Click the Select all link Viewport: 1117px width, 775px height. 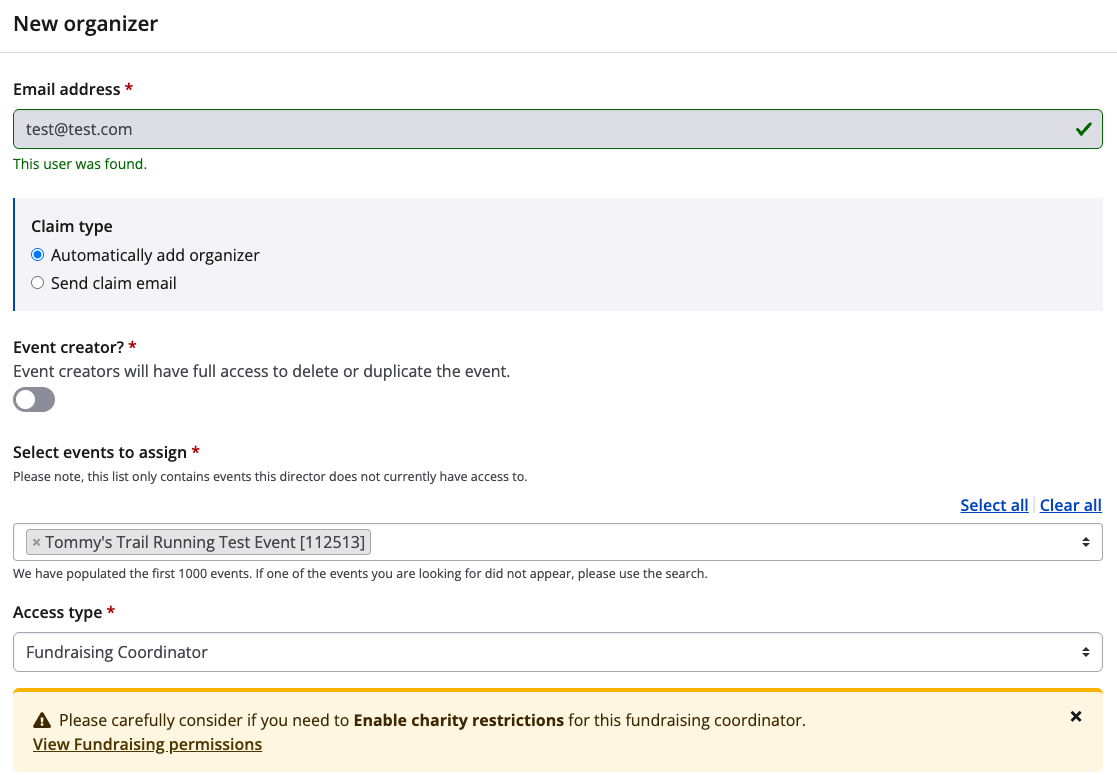[x=993, y=505]
